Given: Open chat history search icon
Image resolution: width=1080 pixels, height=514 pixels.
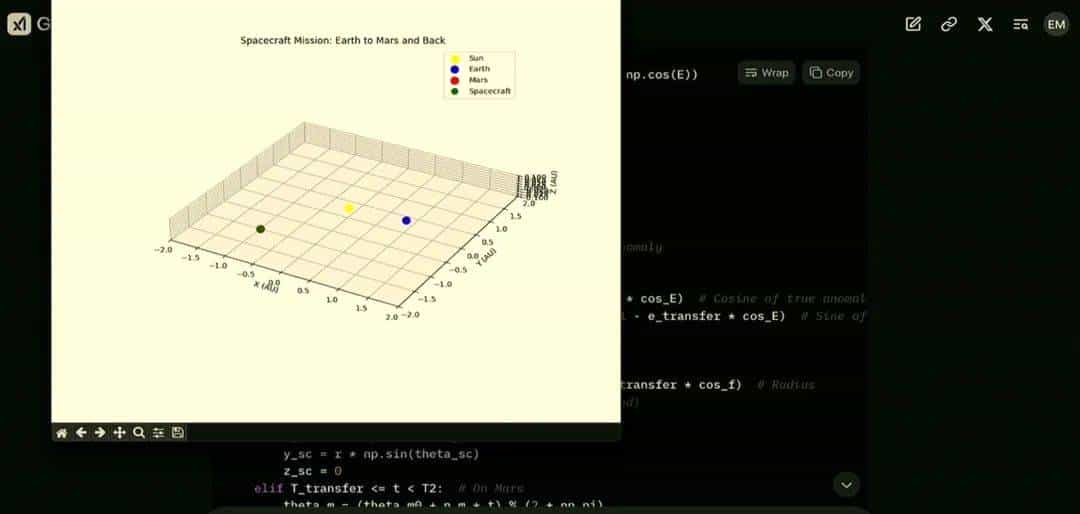Looking at the screenshot, I should 1021,24.
